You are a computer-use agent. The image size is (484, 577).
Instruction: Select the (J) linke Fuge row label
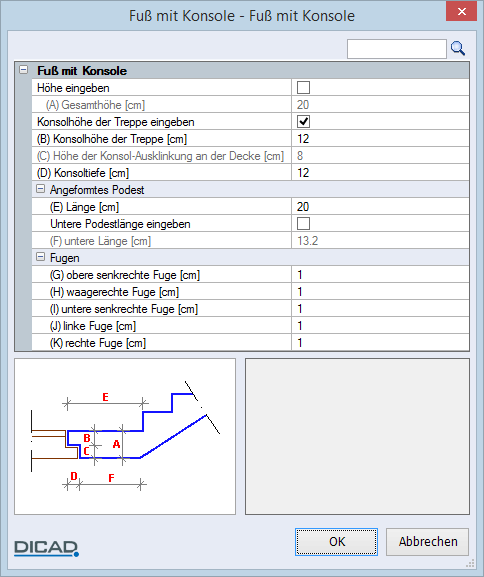(x=93, y=326)
